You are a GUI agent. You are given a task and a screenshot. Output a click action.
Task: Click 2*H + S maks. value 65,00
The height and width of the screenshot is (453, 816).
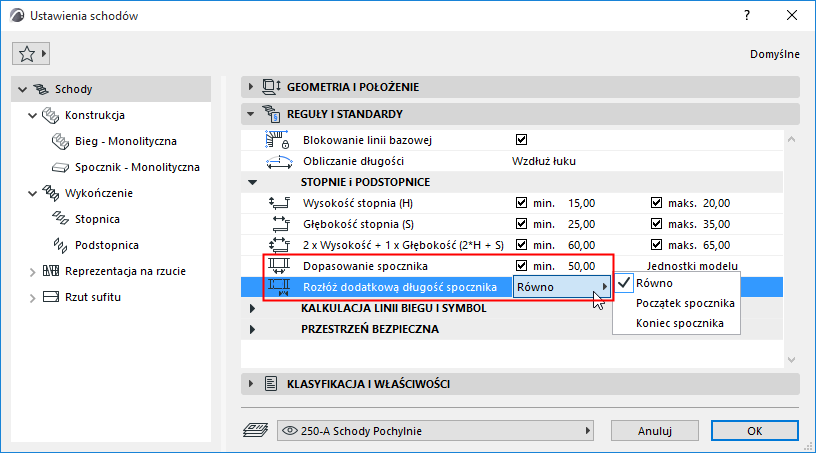pos(717,245)
